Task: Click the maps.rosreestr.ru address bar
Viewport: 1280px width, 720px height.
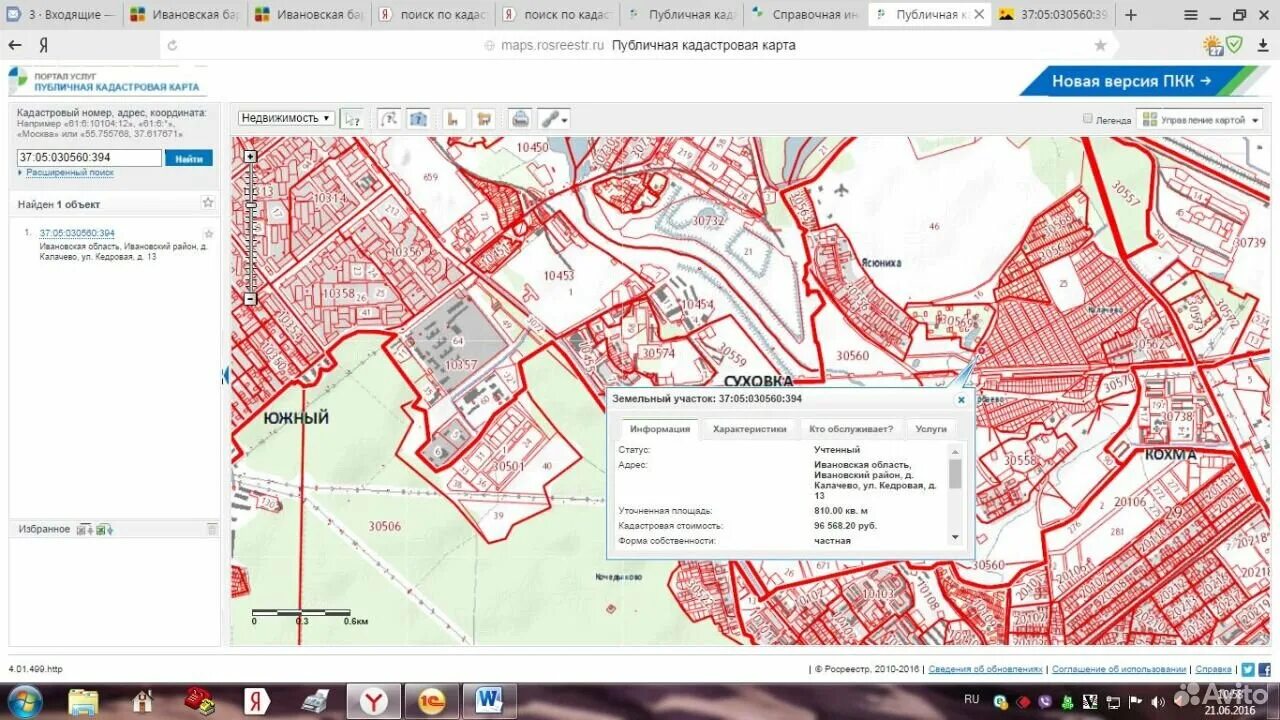Action: point(639,45)
